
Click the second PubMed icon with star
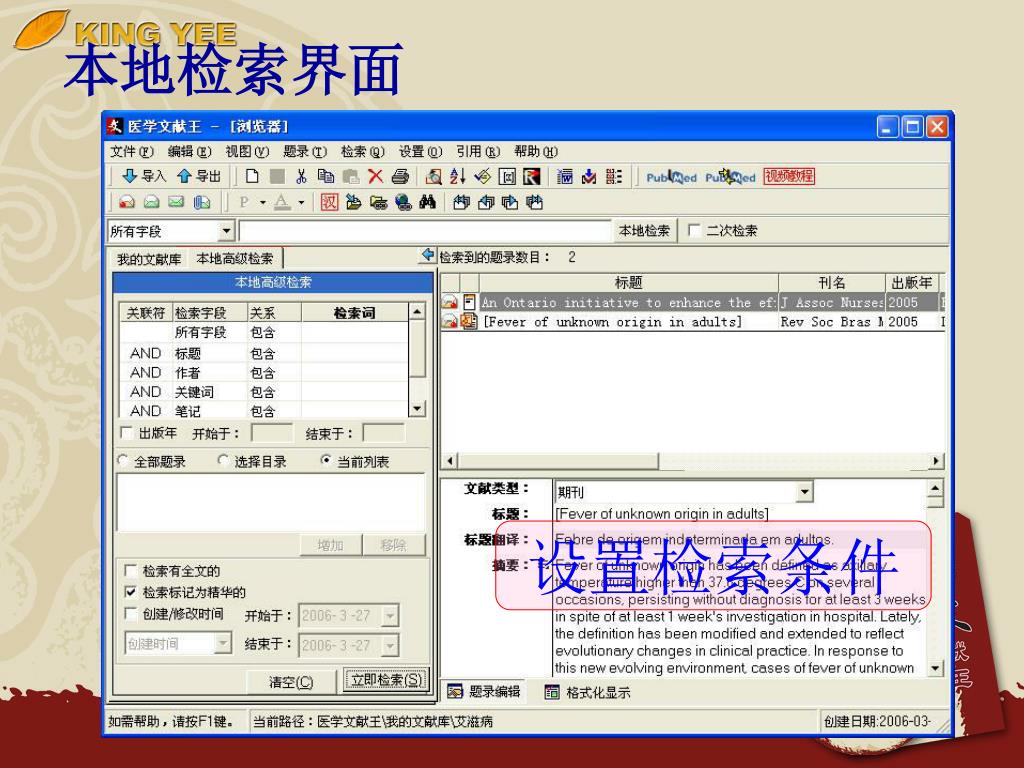coord(730,177)
